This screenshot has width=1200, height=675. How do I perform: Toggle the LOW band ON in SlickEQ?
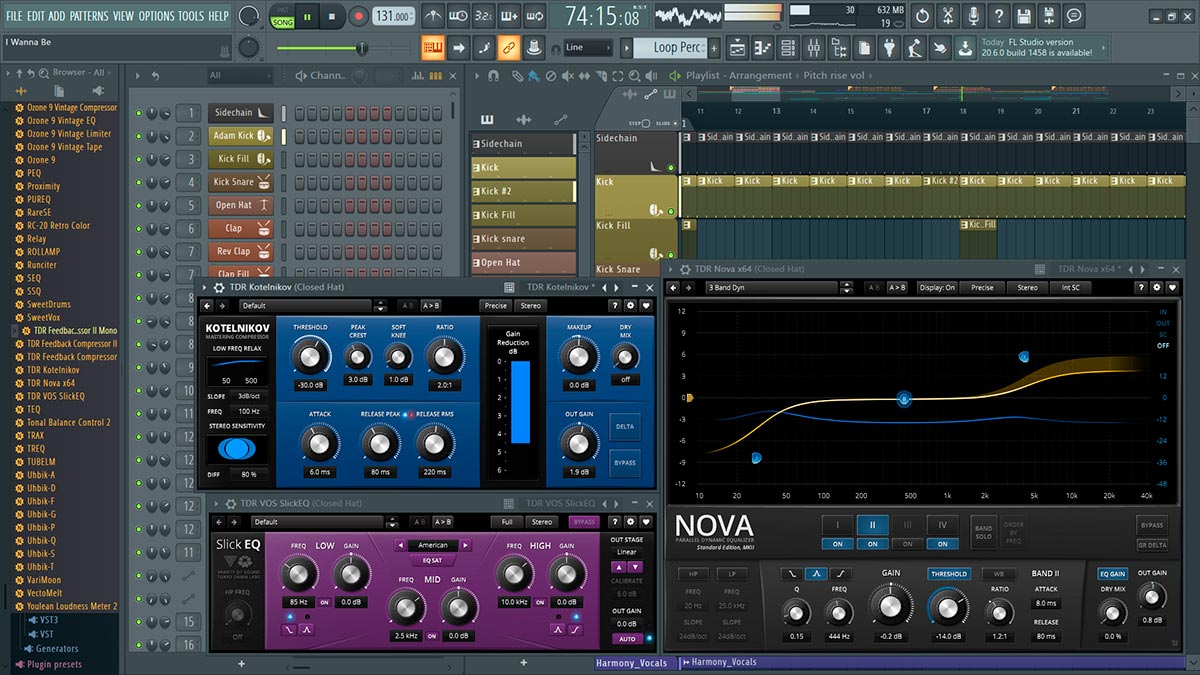coord(324,603)
